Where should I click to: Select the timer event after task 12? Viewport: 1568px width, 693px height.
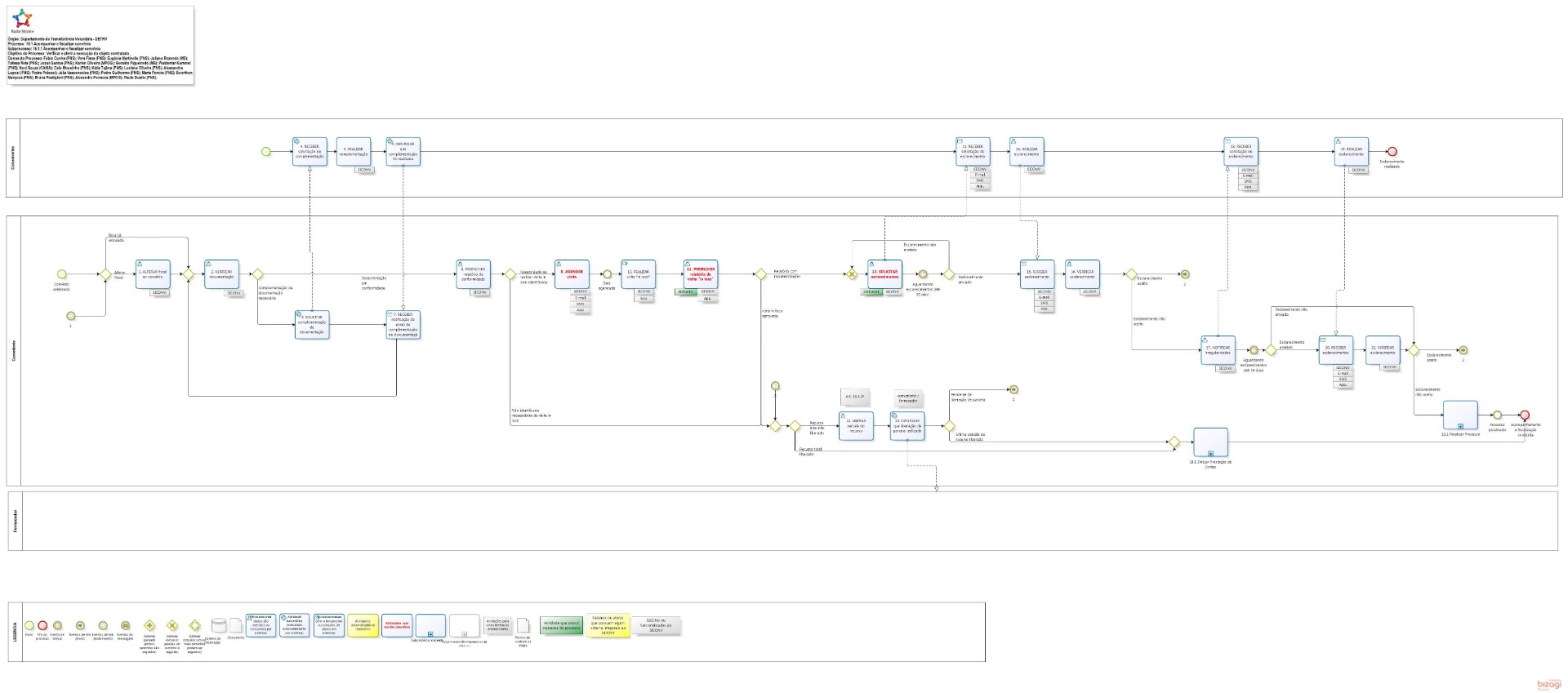tap(923, 275)
